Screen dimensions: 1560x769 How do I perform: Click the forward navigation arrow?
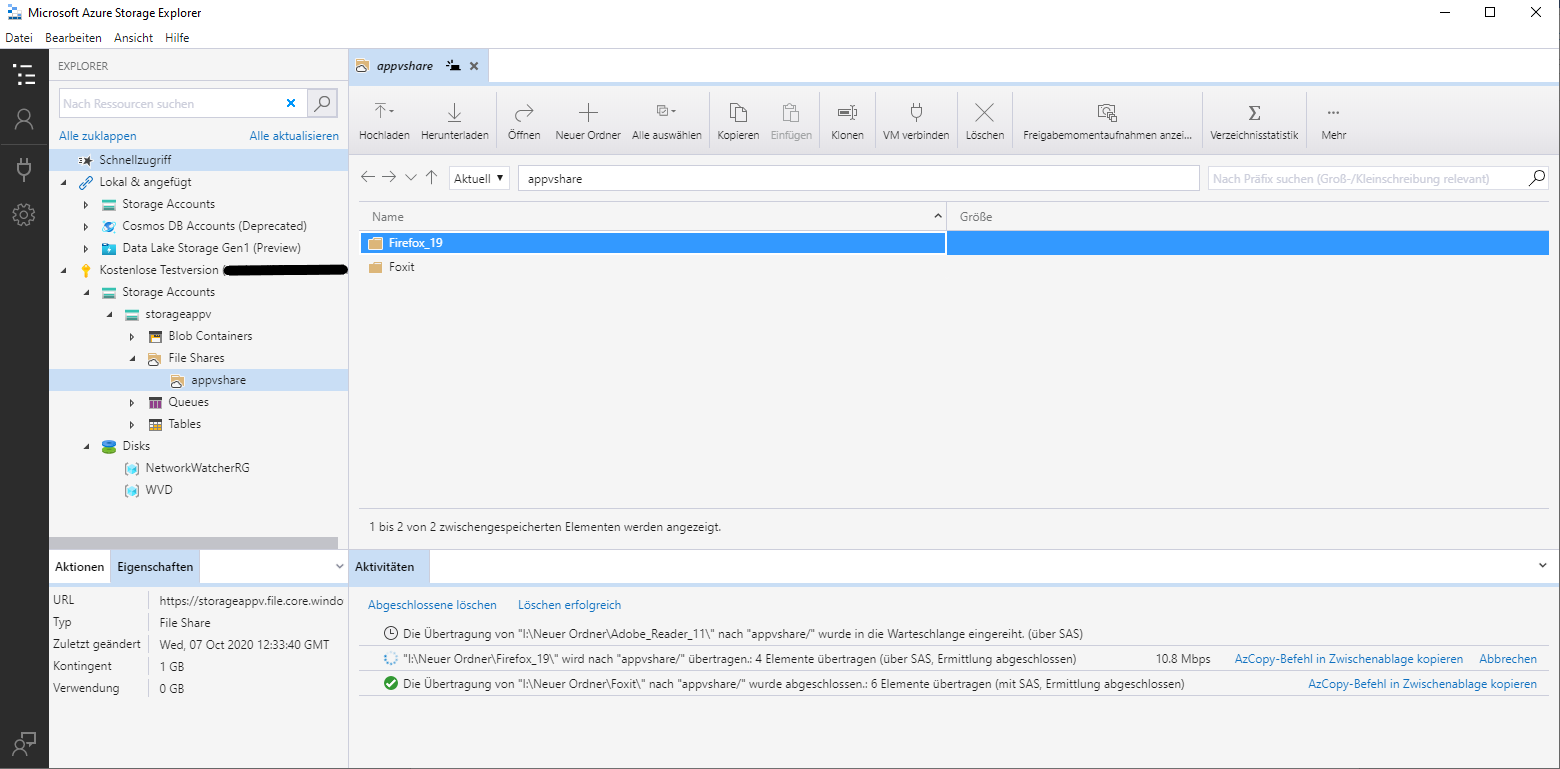389,177
